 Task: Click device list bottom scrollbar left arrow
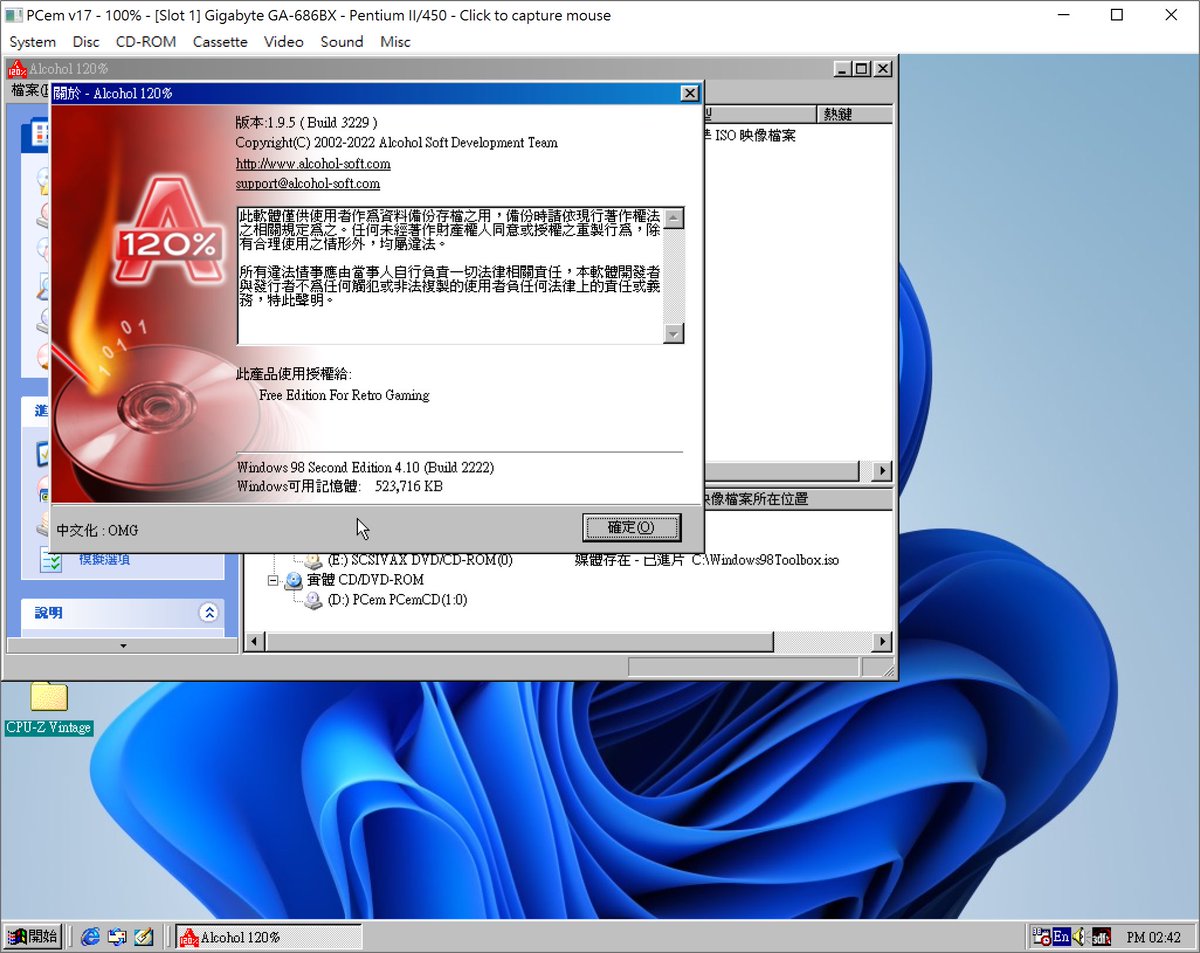pos(255,641)
